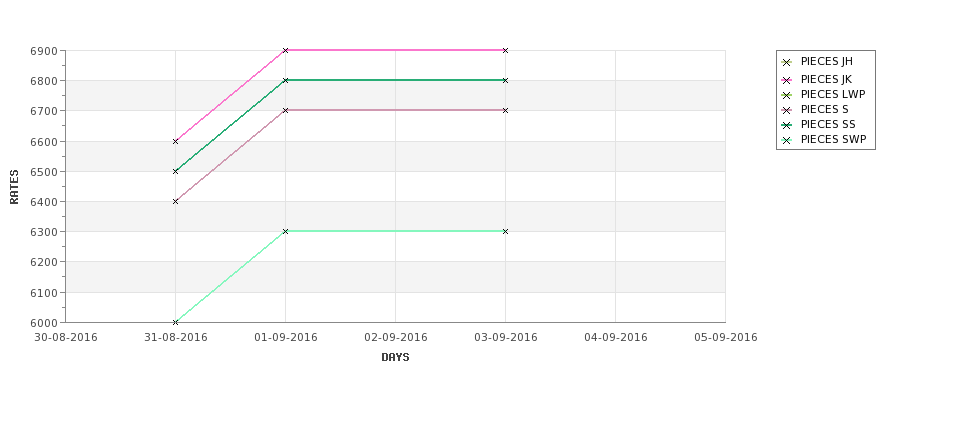The height and width of the screenshot is (429, 975).
Task: Click the 6700 point on 03-09-2016
Action: tap(506, 111)
